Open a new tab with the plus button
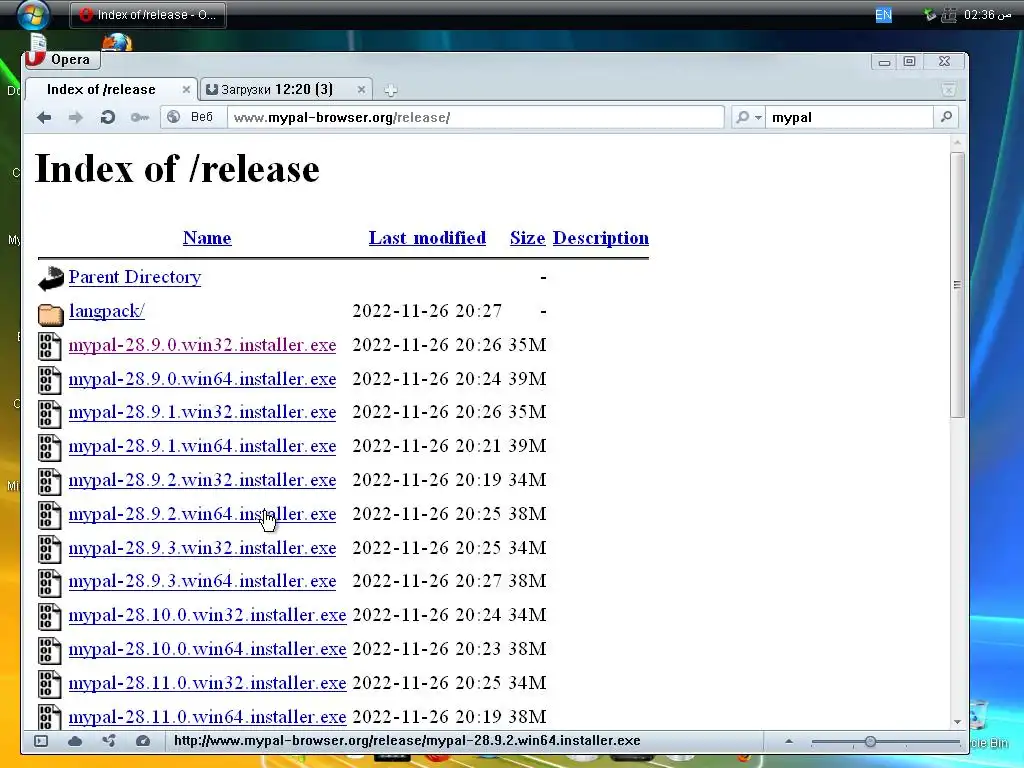 coord(391,90)
